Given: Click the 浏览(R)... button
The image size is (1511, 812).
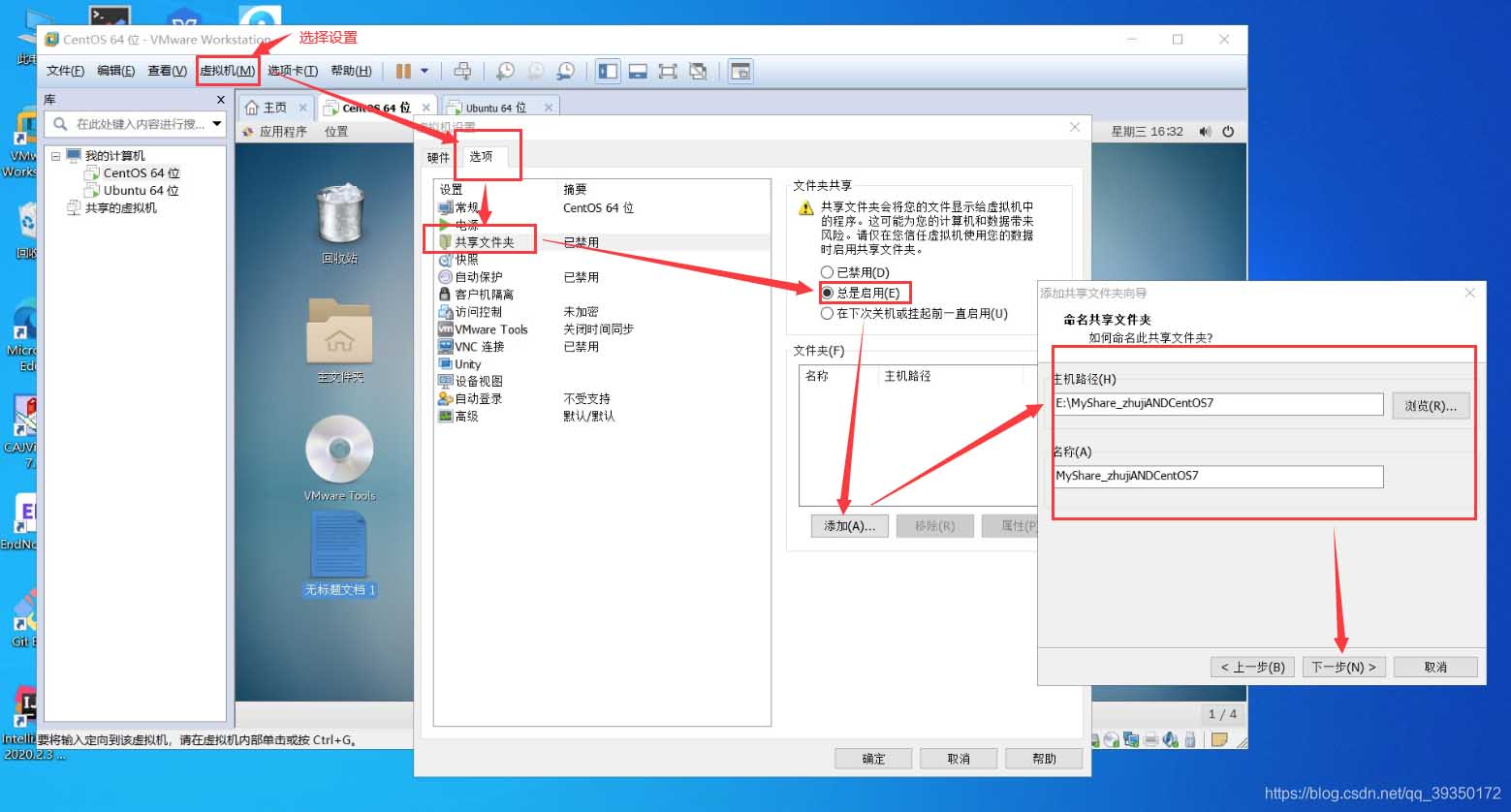Looking at the screenshot, I should tap(1431, 406).
